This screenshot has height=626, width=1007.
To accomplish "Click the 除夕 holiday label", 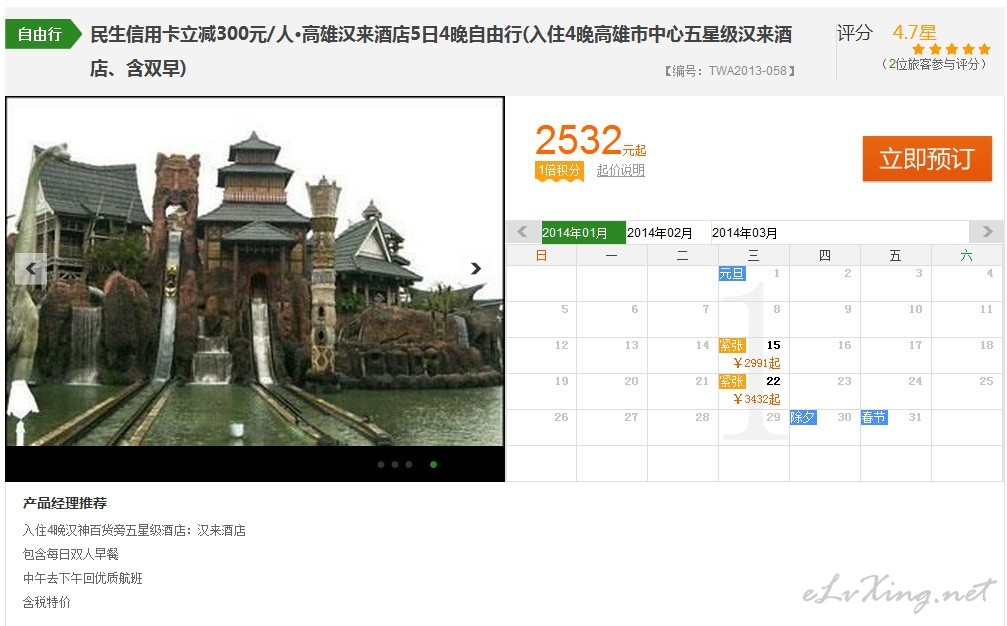I will pyautogui.click(x=803, y=417).
